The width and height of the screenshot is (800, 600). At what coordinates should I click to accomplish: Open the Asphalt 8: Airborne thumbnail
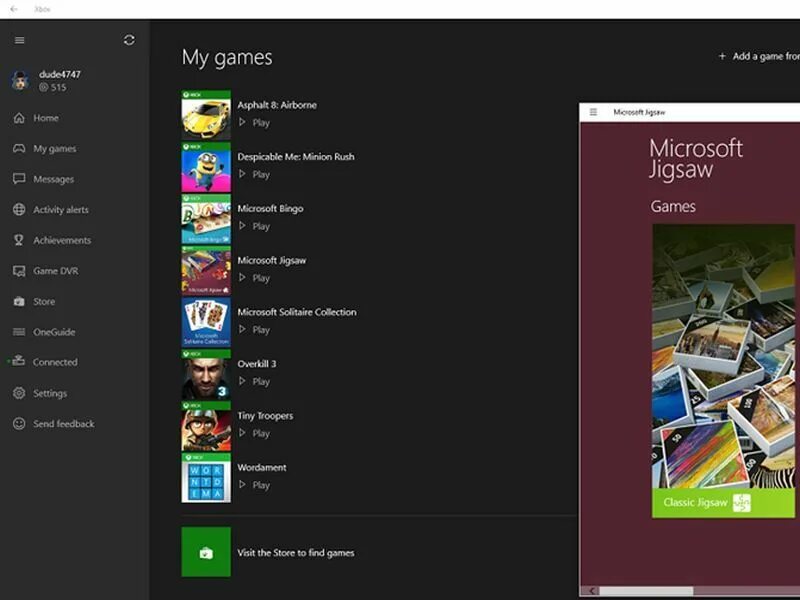click(206, 115)
